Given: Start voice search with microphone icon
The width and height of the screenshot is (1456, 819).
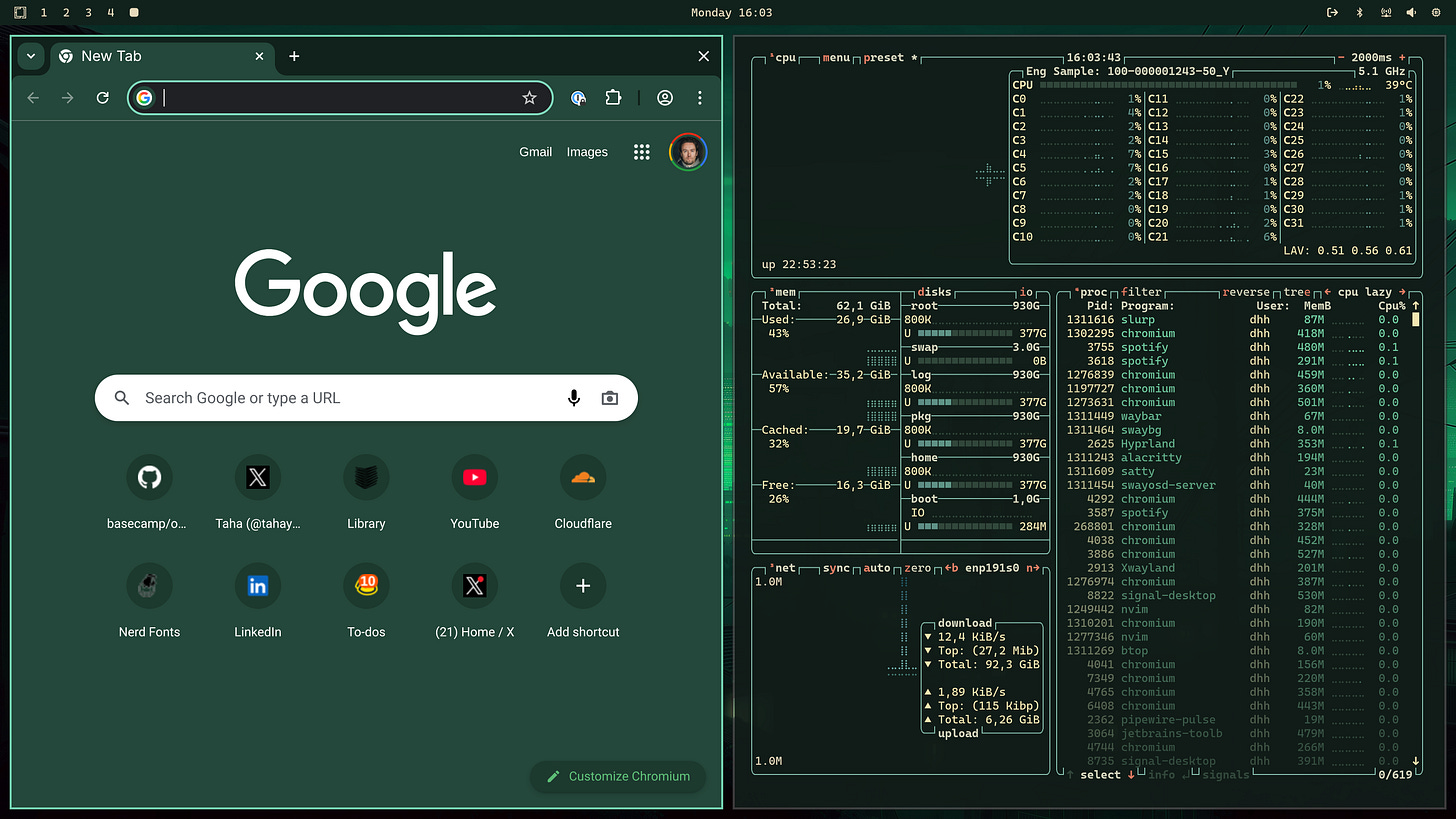Looking at the screenshot, I should coord(574,398).
